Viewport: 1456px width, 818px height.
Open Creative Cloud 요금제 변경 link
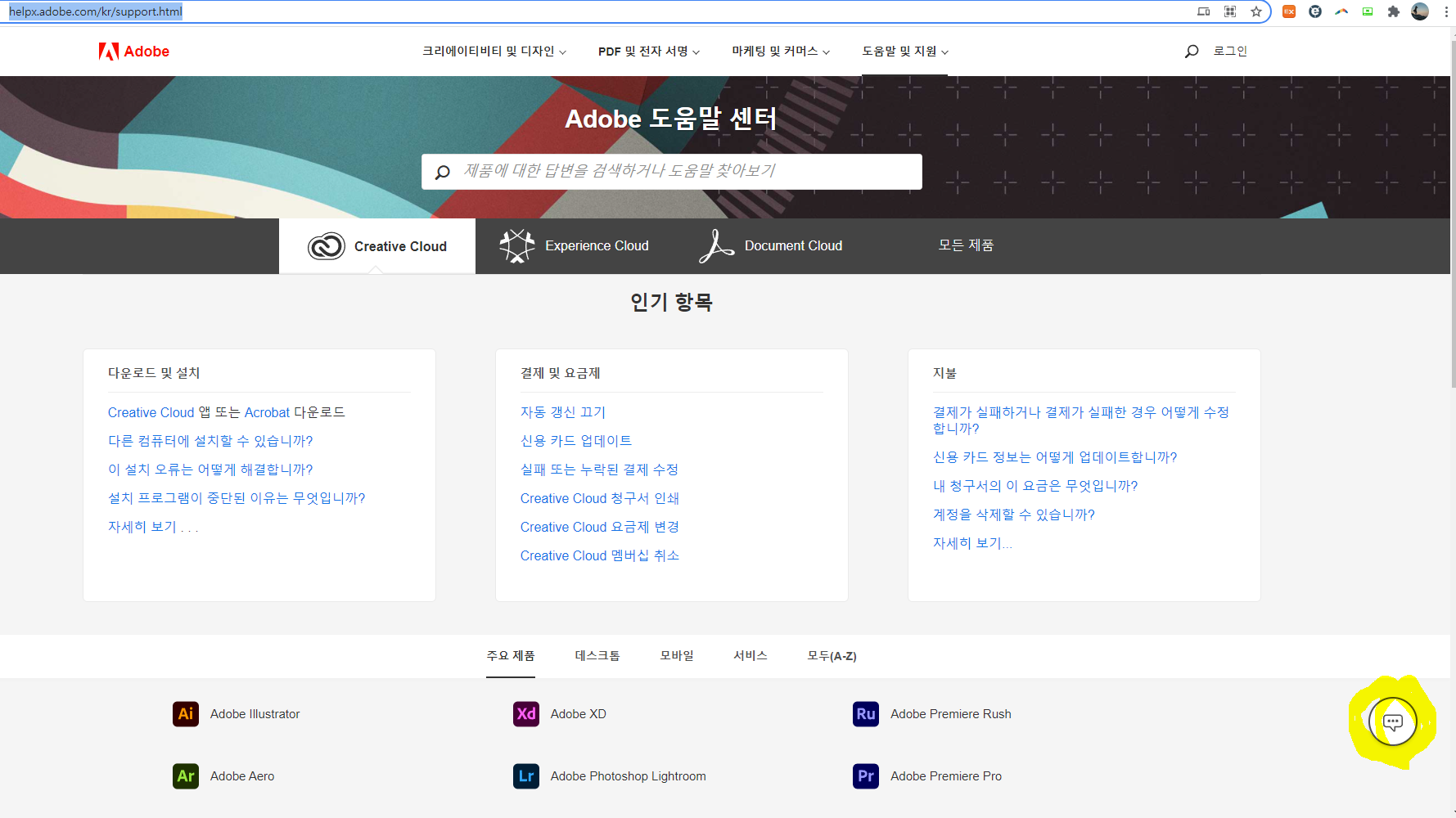click(x=600, y=527)
